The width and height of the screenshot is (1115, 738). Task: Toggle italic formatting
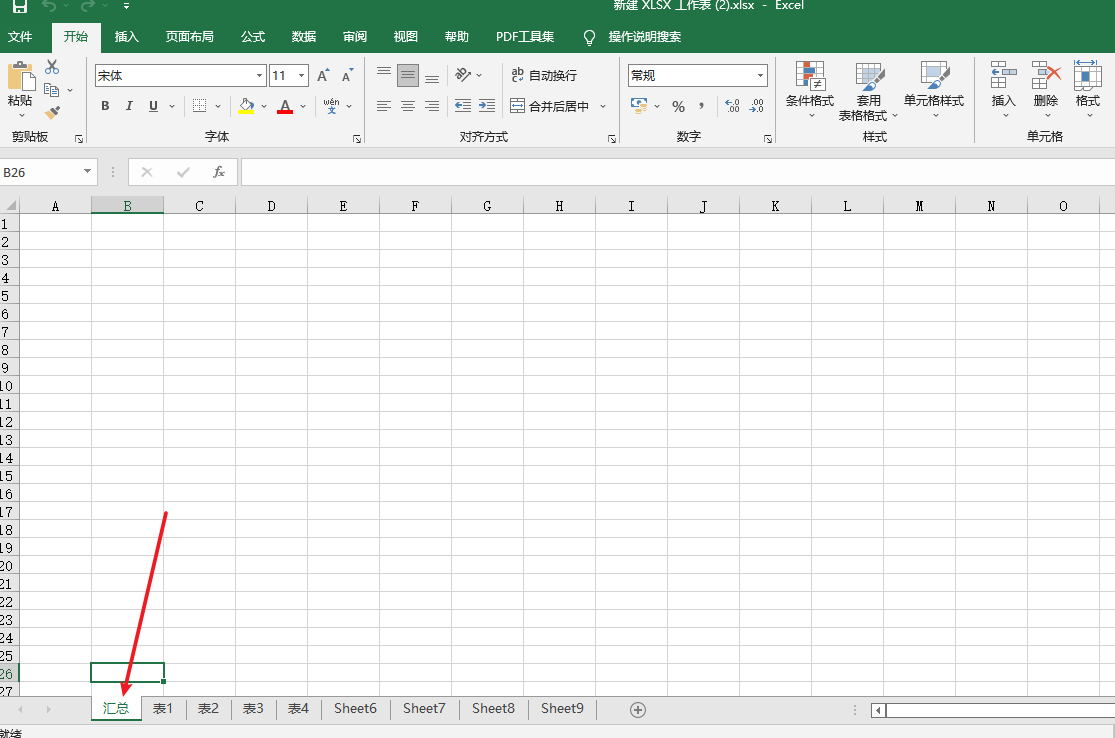[129, 105]
